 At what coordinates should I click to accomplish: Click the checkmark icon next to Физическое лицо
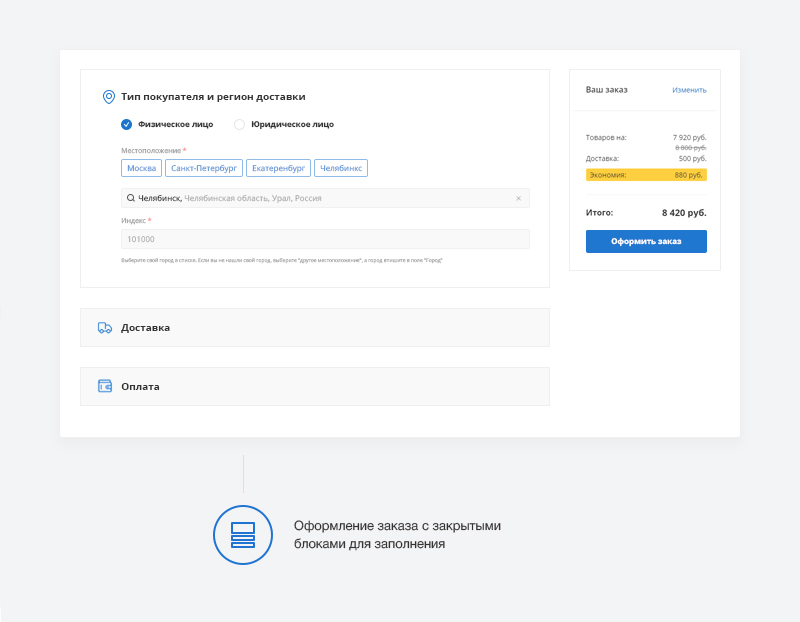tap(126, 125)
